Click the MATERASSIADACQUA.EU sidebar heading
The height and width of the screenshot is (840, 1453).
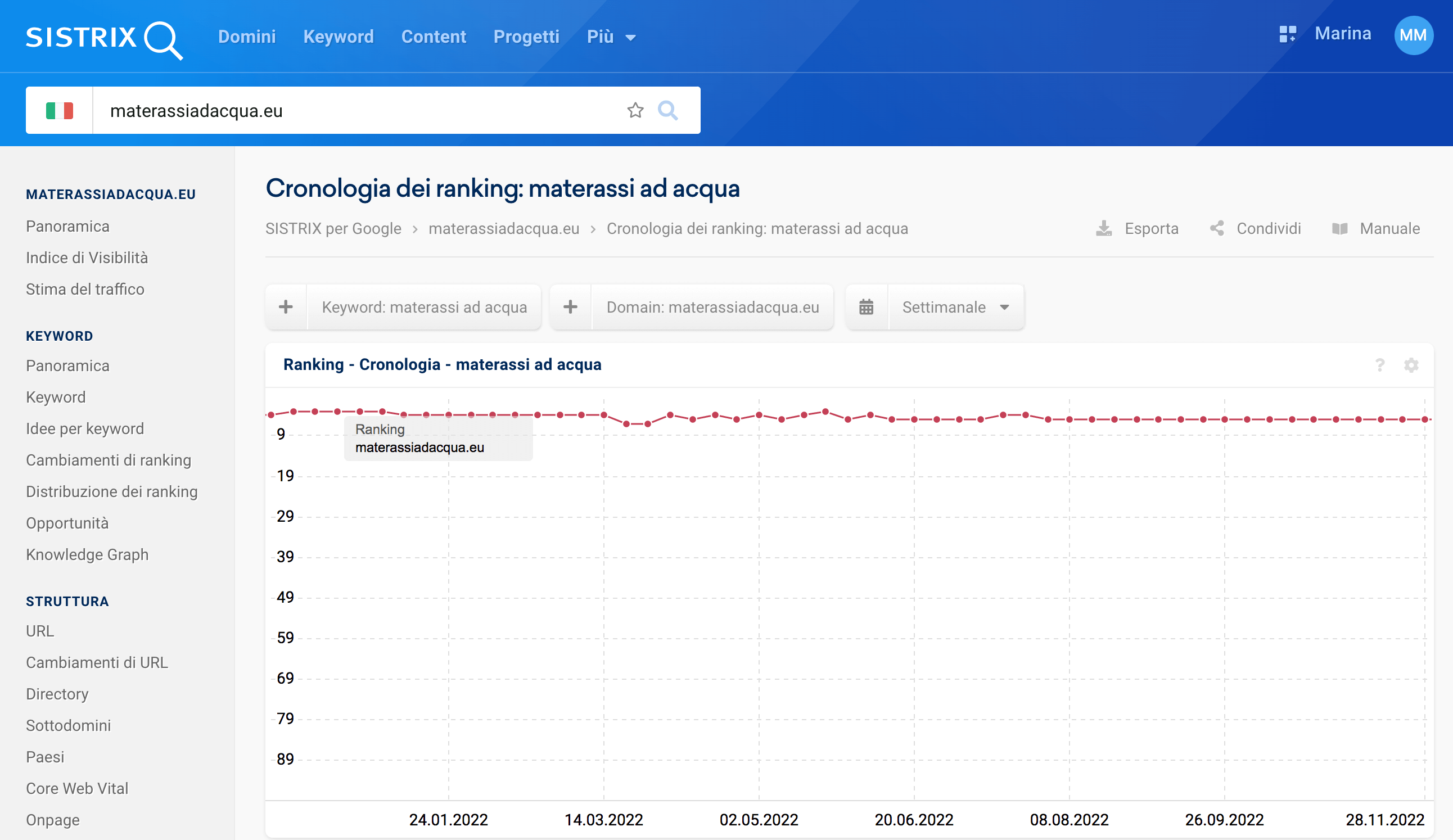[111, 195]
